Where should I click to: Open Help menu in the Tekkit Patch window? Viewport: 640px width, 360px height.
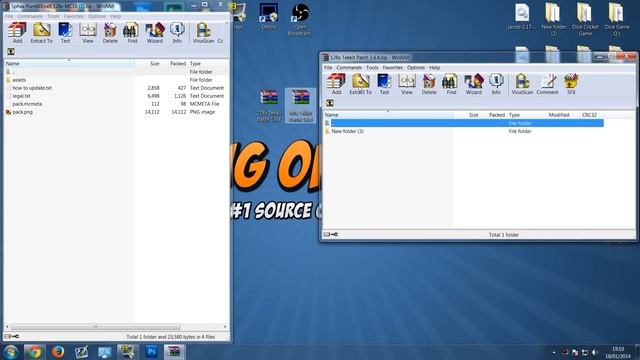(x=434, y=67)
